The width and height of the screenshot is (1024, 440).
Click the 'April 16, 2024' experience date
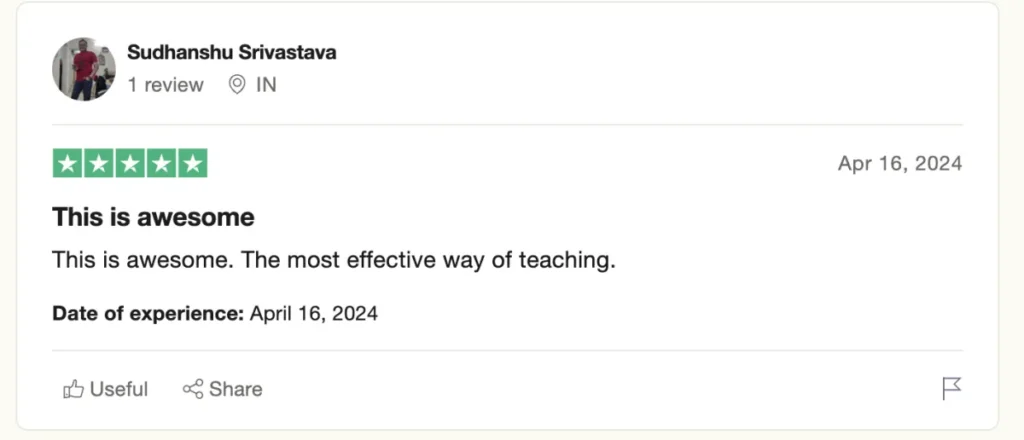314,313
